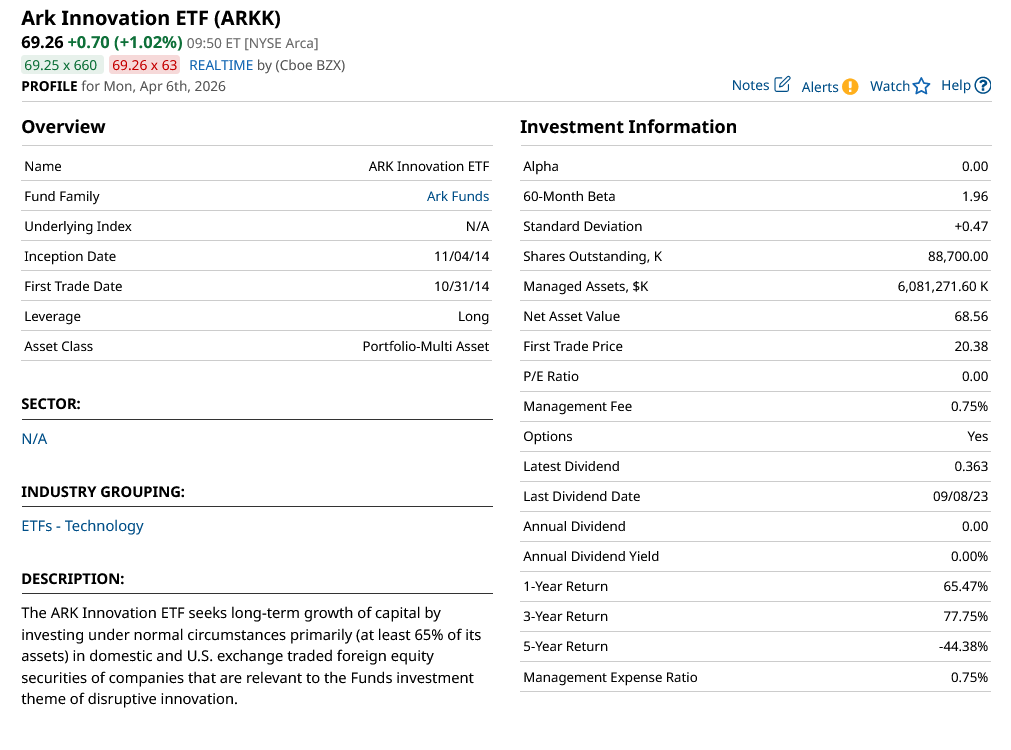
Task: Click the Notes edit pencil icon
Action: click(783, 85)
